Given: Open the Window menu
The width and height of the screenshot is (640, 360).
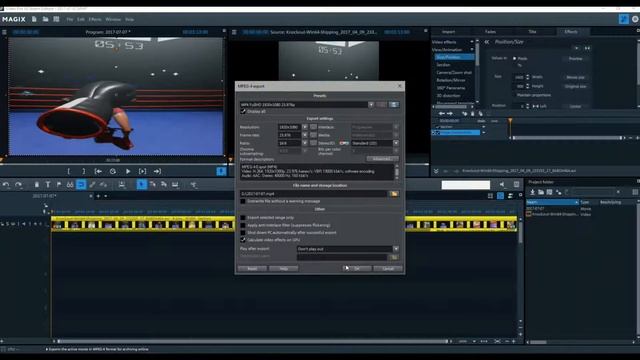Looking at the screenshot, I should click(113, 19).
